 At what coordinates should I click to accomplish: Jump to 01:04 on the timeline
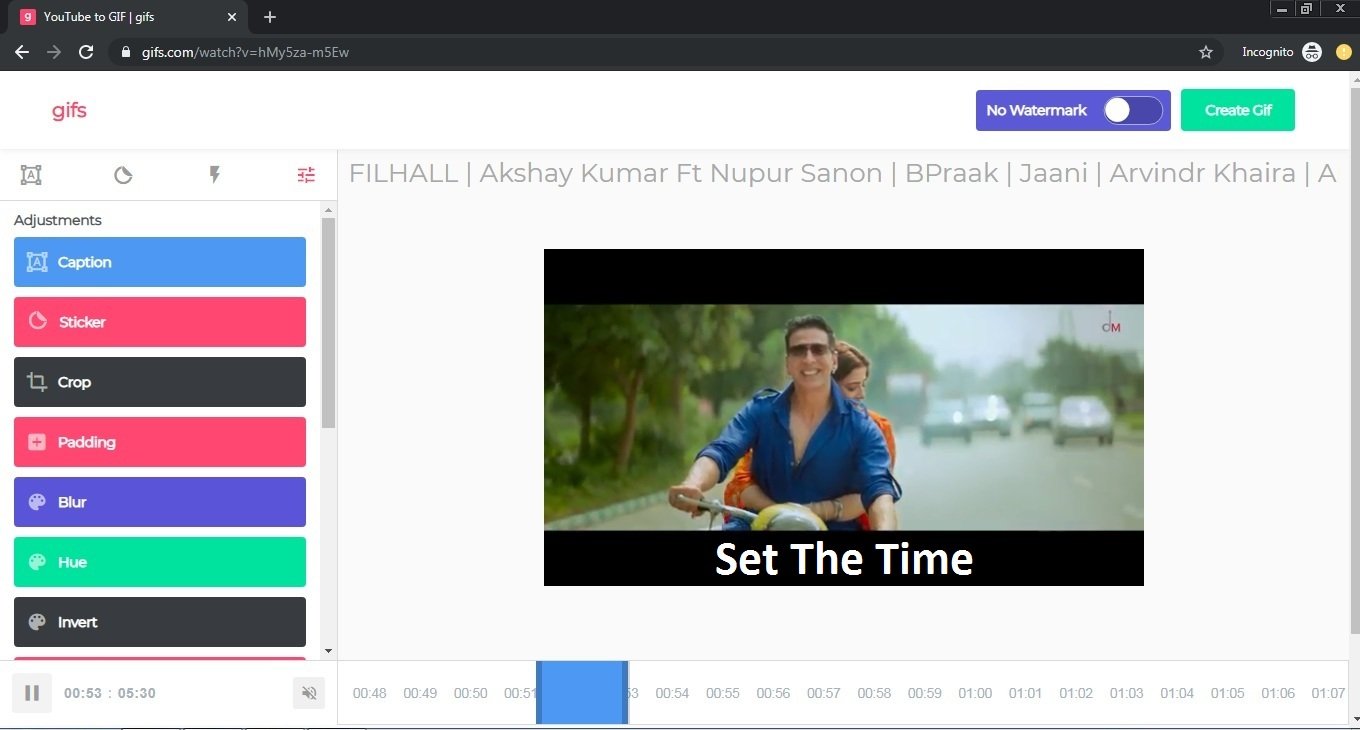click(x=1177, y=693)
